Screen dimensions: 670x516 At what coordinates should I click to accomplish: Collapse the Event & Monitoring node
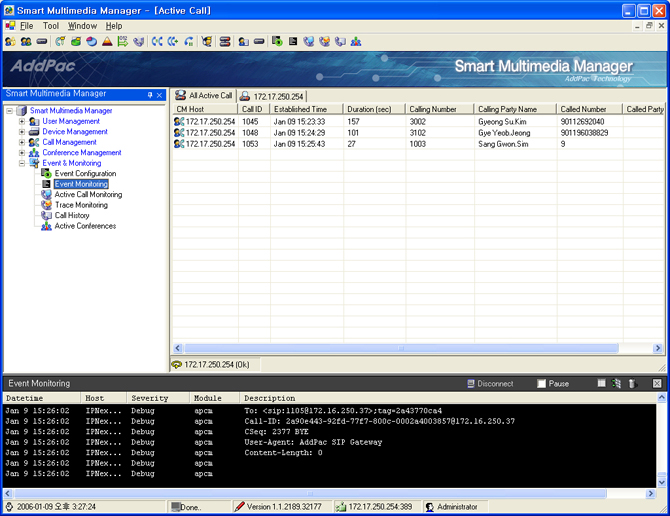point(22,163)
